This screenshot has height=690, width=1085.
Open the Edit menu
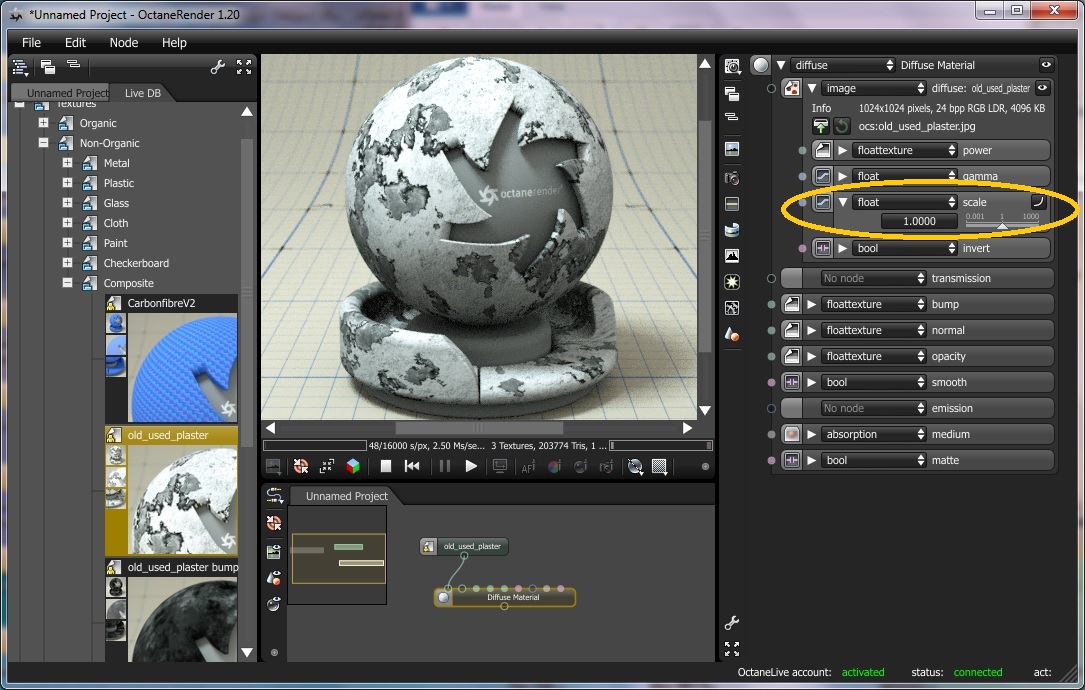coord(75,42)
